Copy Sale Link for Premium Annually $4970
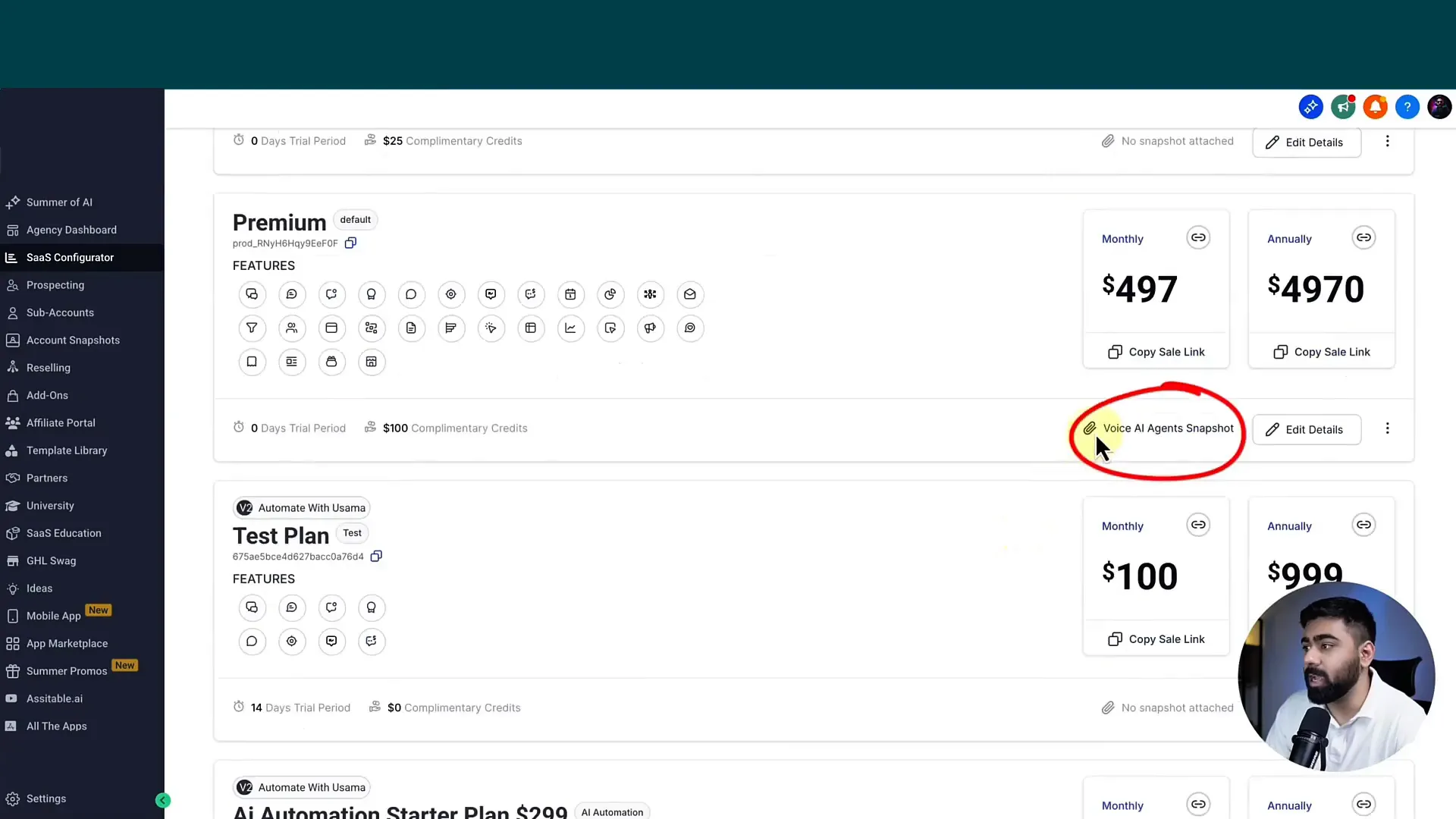Screen dimensions: 1456x819 (1321, 352)
